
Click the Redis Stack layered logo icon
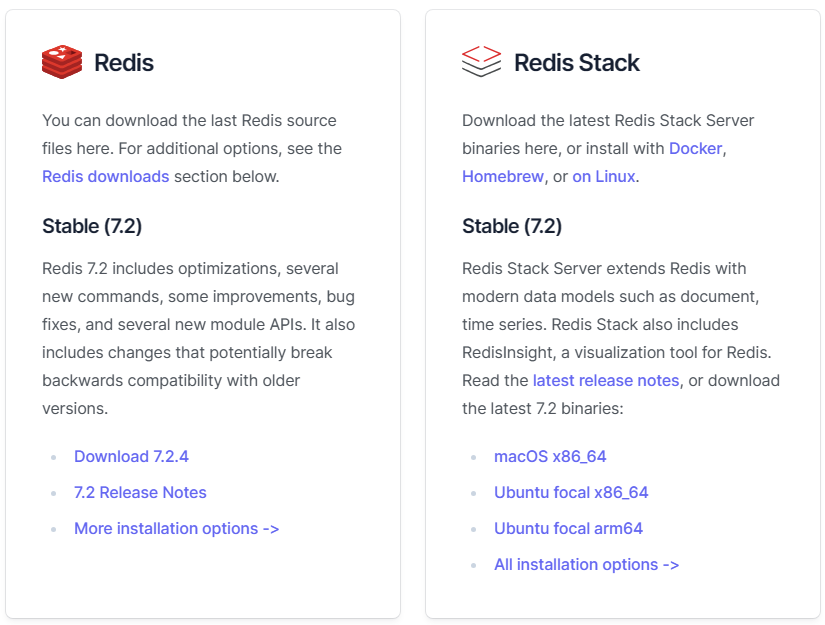click(x=481, y=62)
